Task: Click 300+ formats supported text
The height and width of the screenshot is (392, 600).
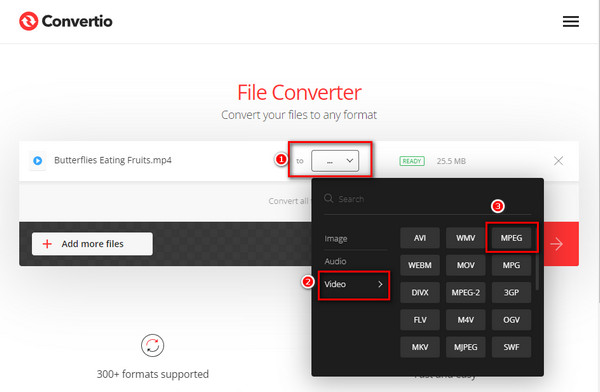Action: (x=153, y=374)
